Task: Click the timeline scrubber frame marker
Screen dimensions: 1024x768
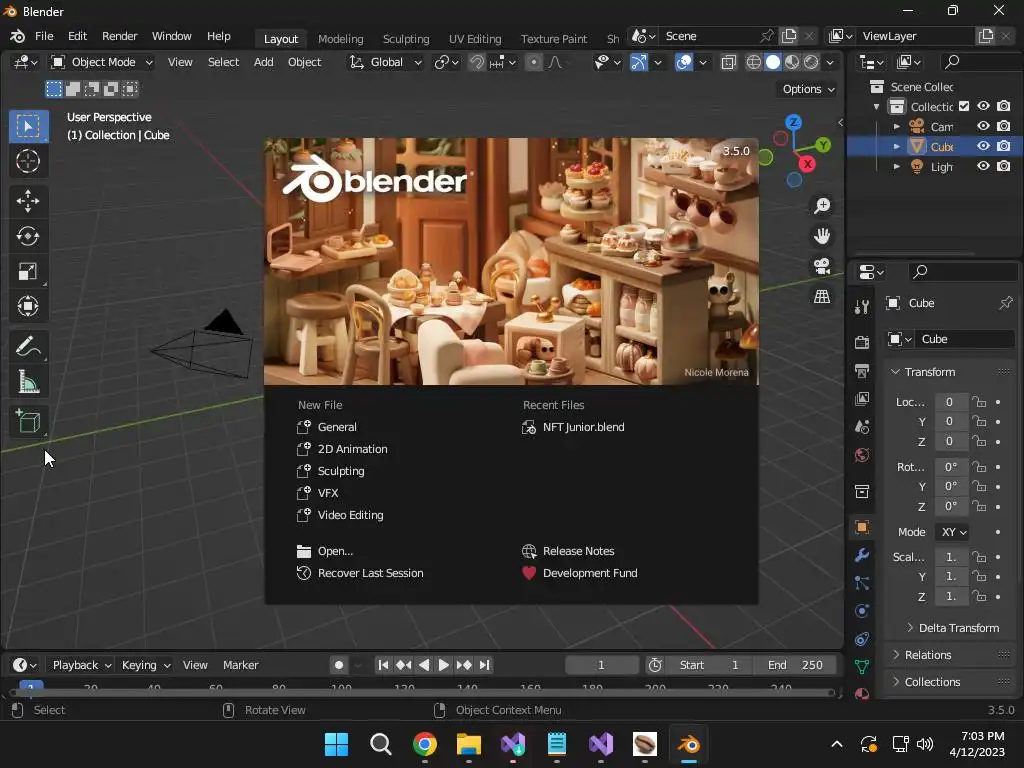Action: (31, 686)
